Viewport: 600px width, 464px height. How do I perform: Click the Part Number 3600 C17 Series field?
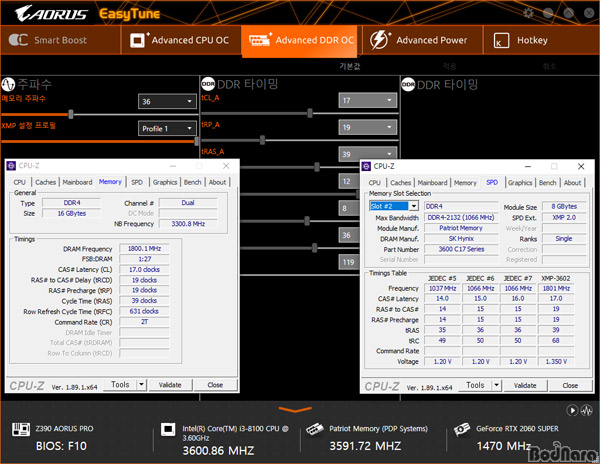pos(461,249)
